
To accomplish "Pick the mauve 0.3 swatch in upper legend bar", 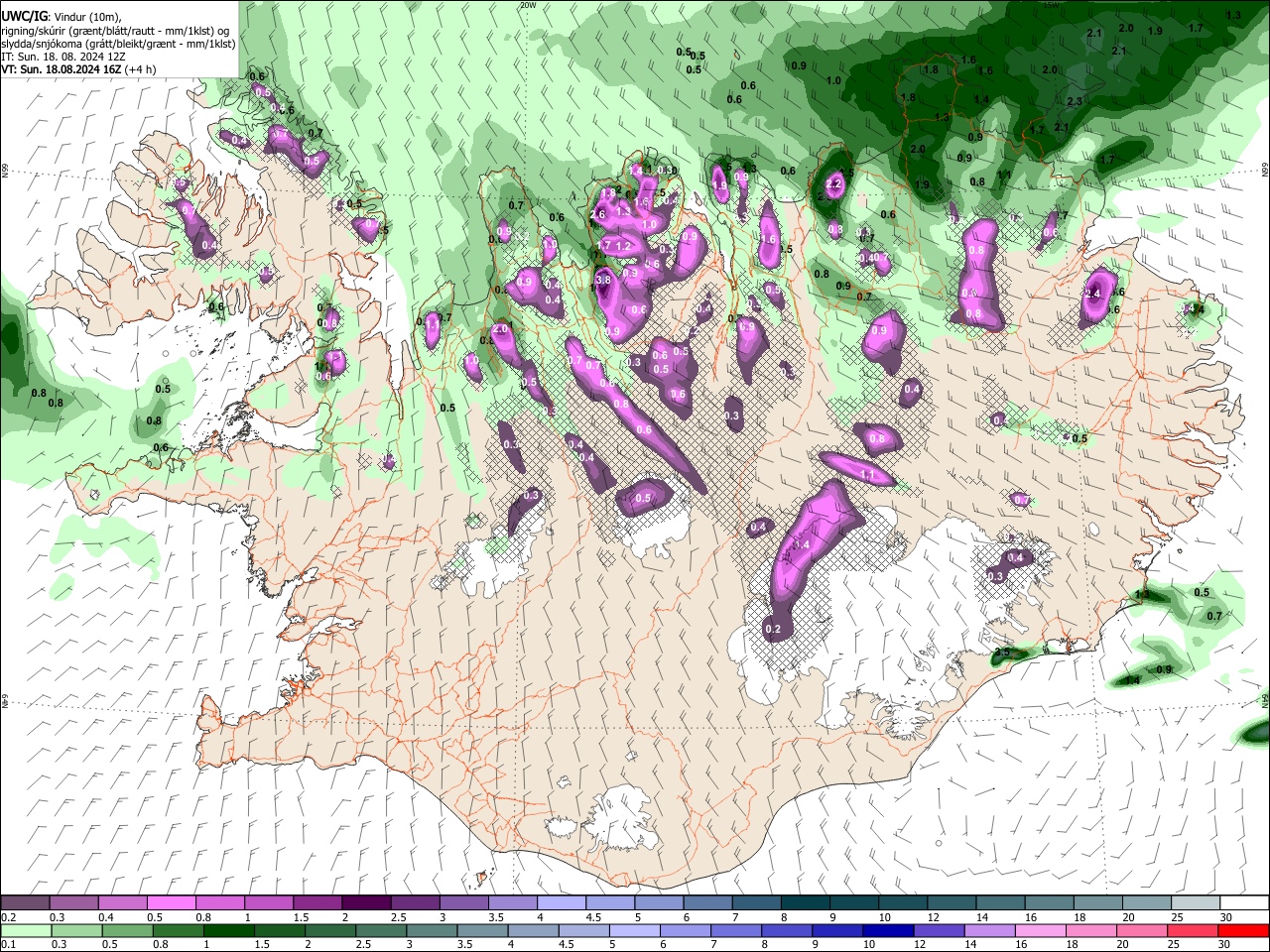I will pos(73,903).
